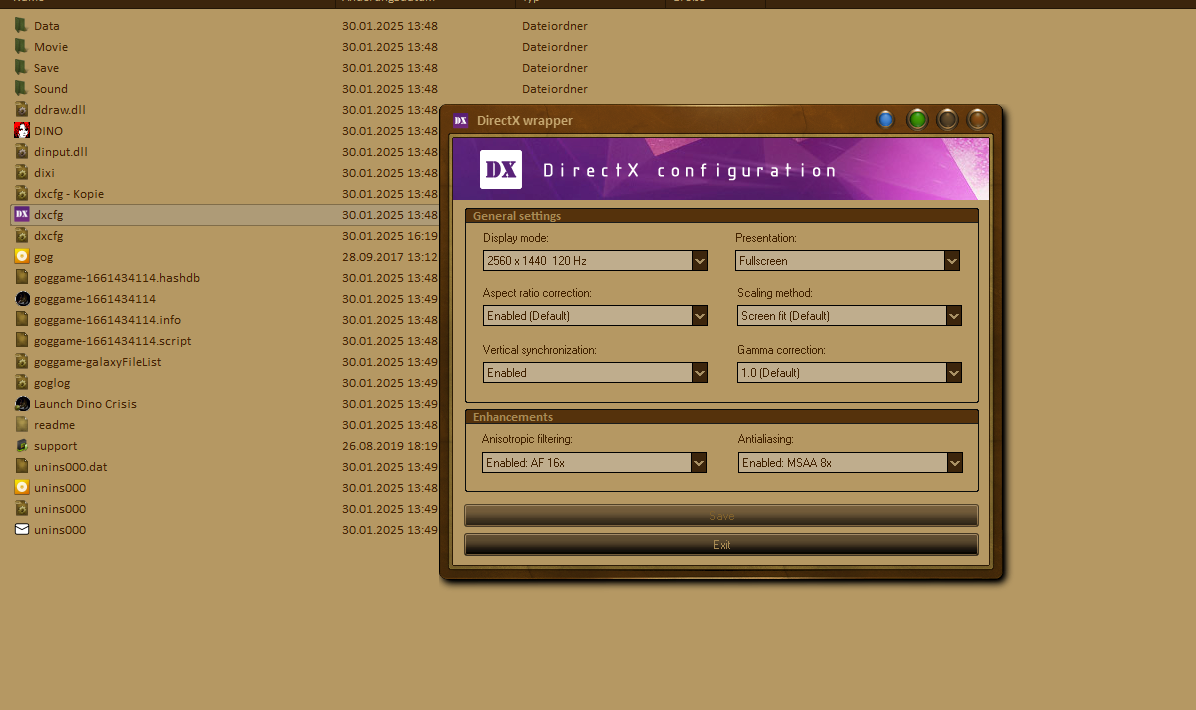Screen dimensions: 1196x710
Task: Select the dixi file icon
Action: point(21,172)
